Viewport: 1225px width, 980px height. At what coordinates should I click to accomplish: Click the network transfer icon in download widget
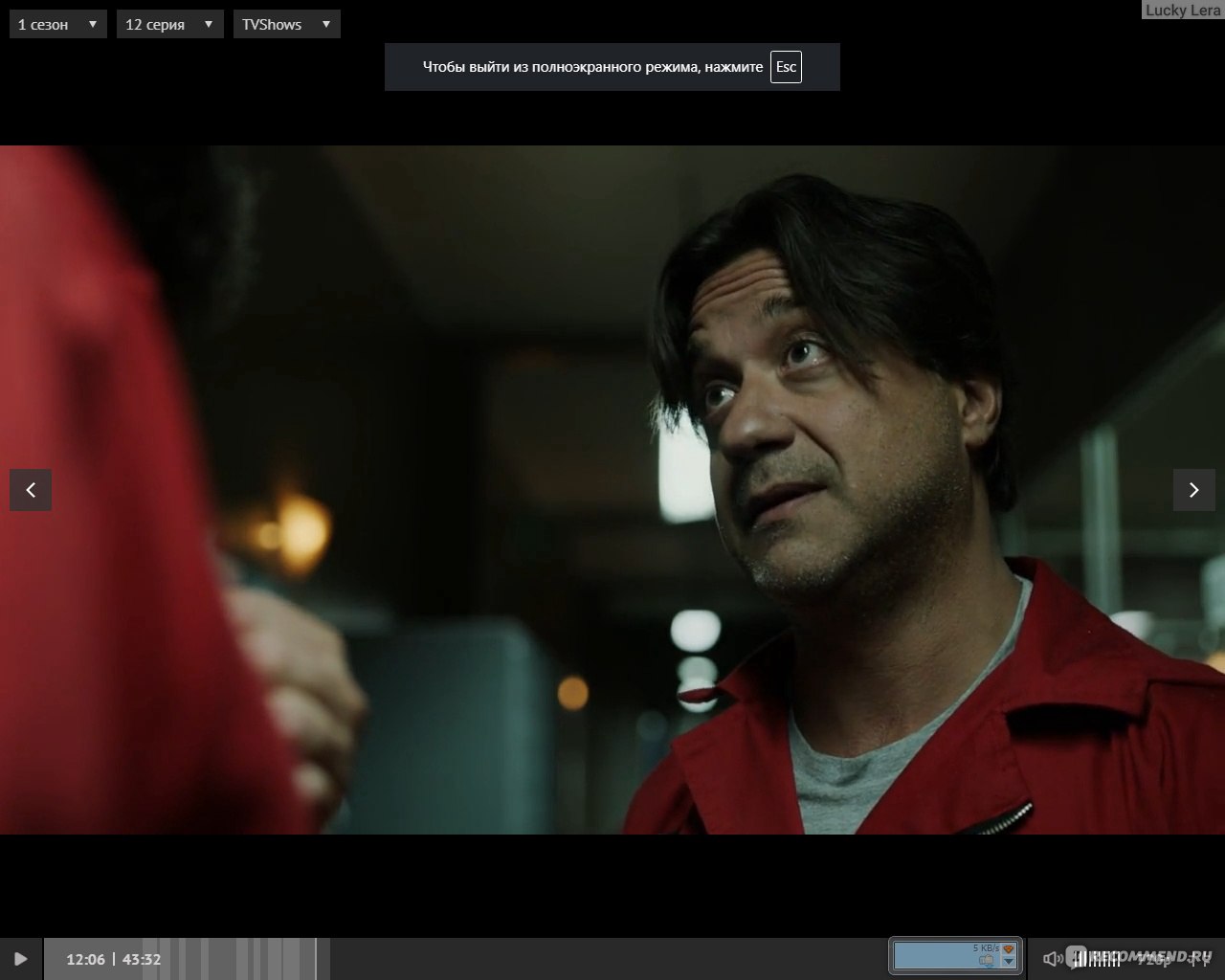coord(988,961)
